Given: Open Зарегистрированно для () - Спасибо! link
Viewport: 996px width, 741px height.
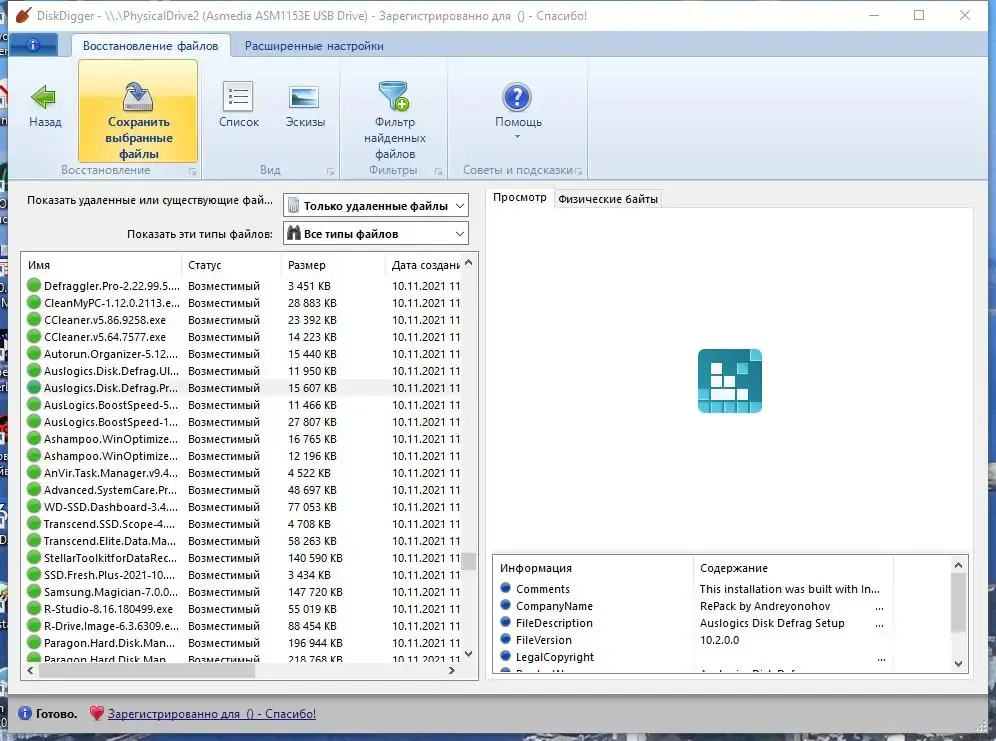Looking at the screenshot, I should [x=212, y=714].
